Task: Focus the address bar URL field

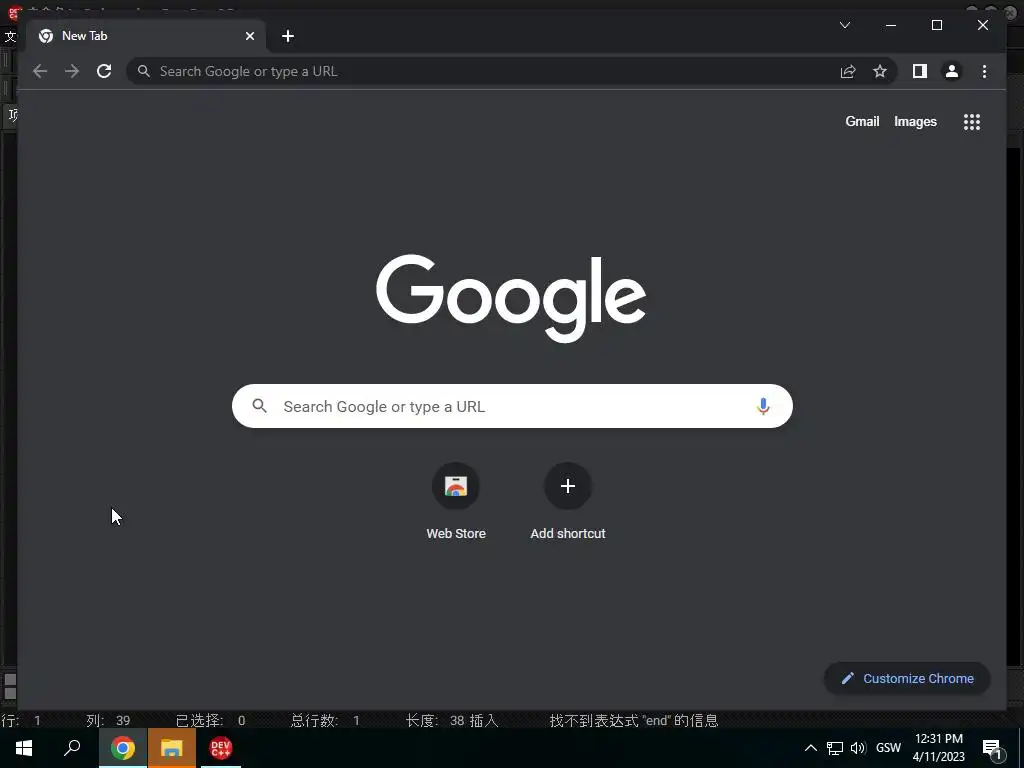Action: coord(483,71)
